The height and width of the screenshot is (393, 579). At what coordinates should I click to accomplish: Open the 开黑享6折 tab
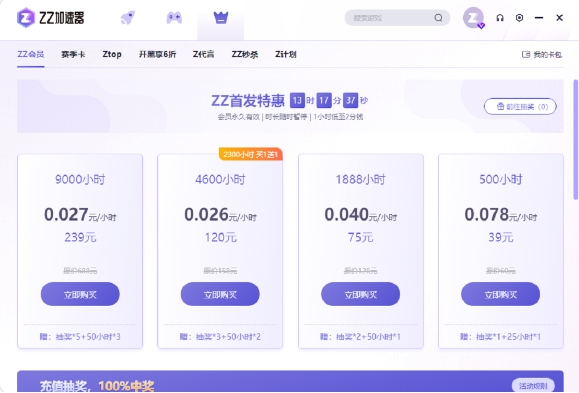(157, 54)
